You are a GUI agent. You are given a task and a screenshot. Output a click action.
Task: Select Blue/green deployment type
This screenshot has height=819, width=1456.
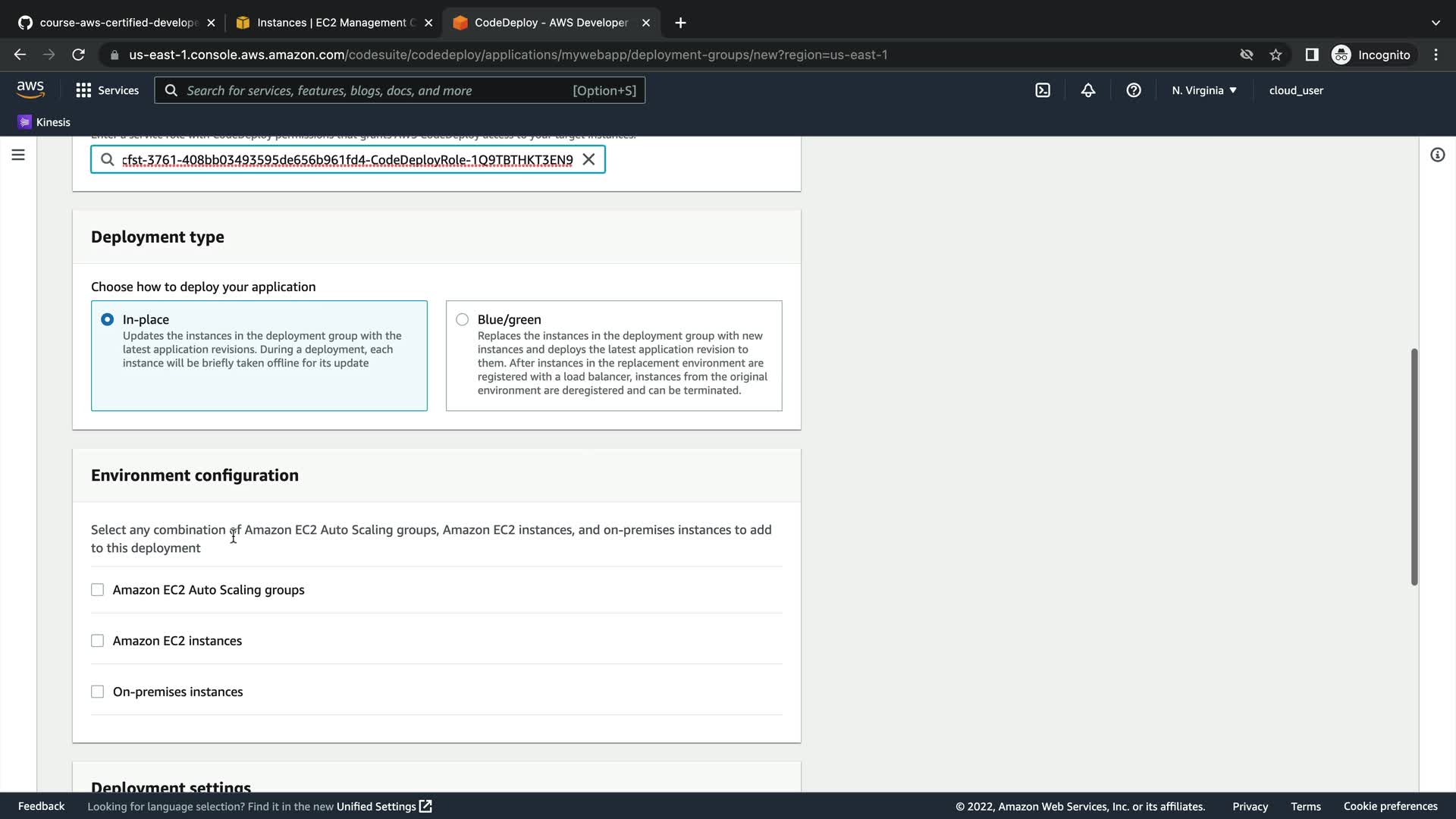click(462, 319)
